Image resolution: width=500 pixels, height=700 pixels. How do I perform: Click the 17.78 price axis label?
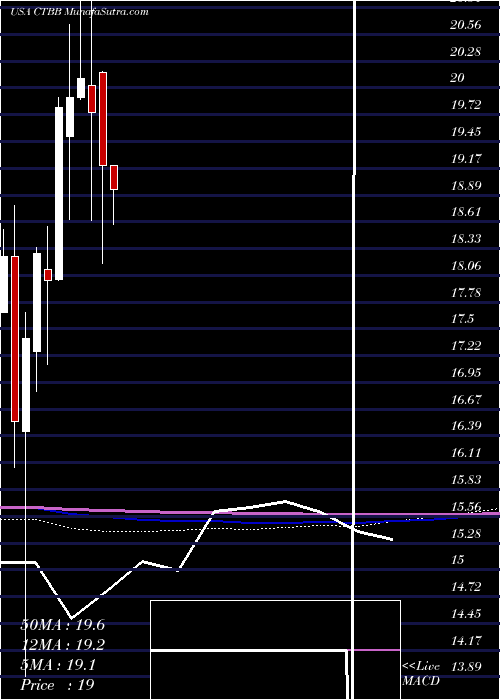pos(466,292)
